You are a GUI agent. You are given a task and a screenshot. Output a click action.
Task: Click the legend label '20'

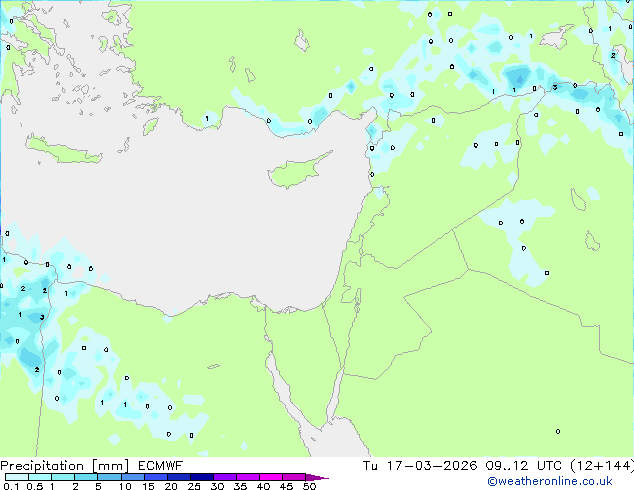point(171,486)
